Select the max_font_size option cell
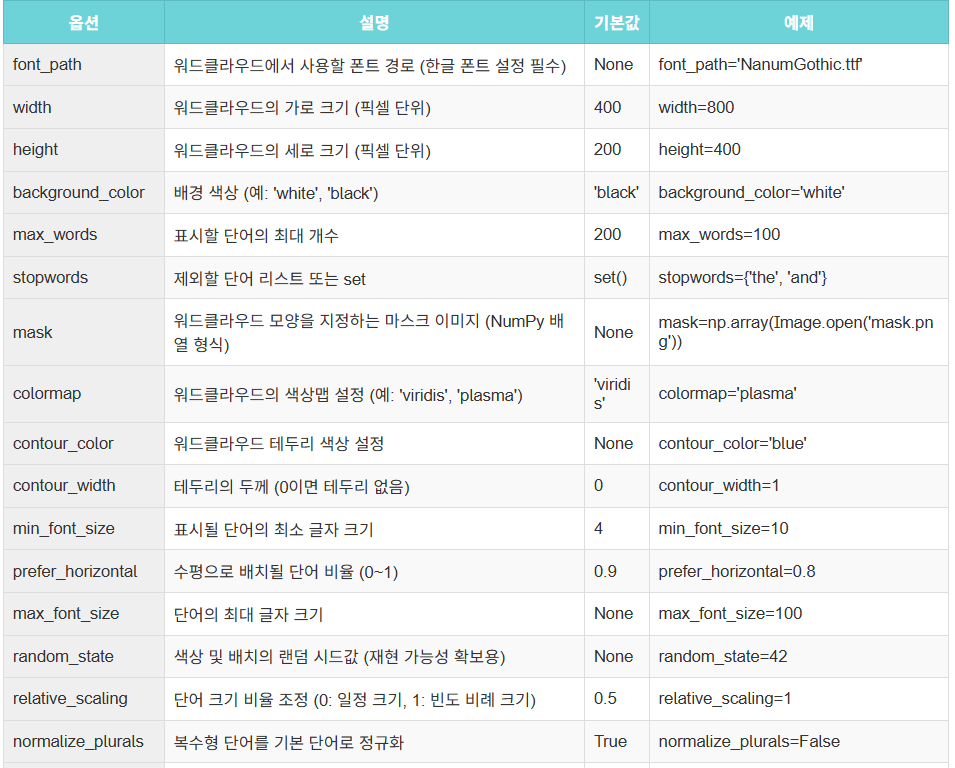The width and height of the screenshot is (955, 768). coord(84,614)
